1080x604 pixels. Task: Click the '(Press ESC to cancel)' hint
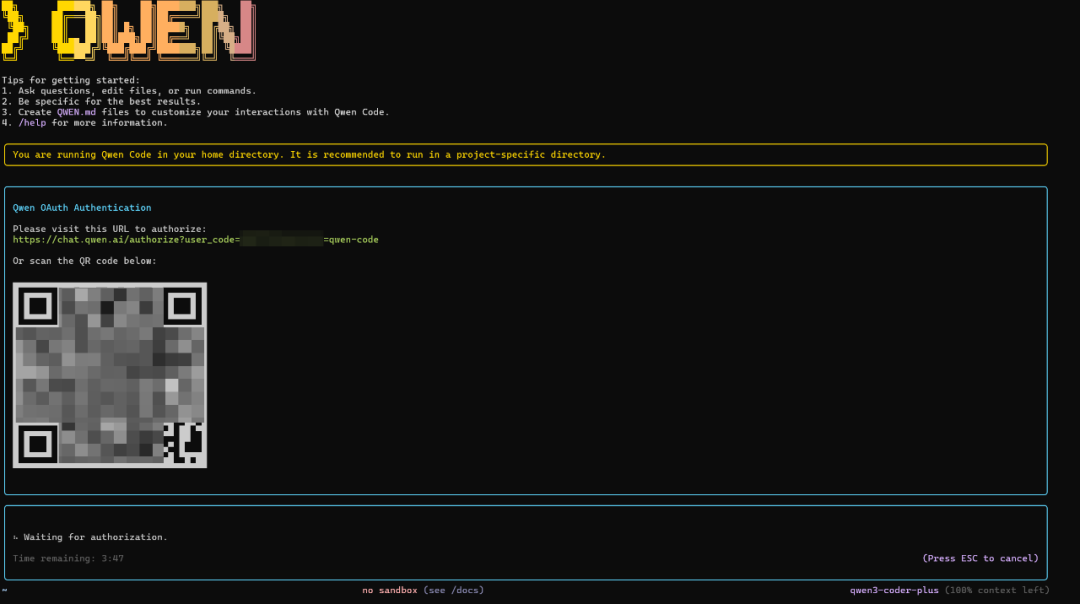point(980,559)
